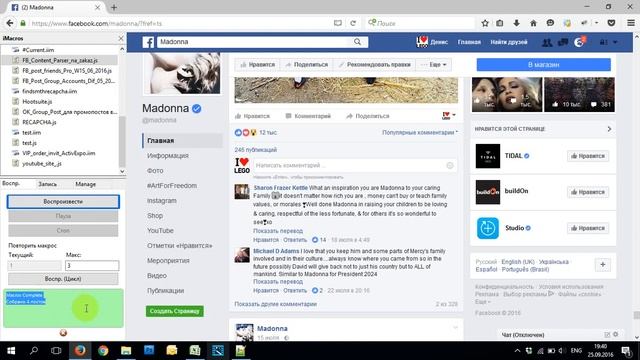Open notifications globe icon
This screenshot has width=640, height=360.
579,42
